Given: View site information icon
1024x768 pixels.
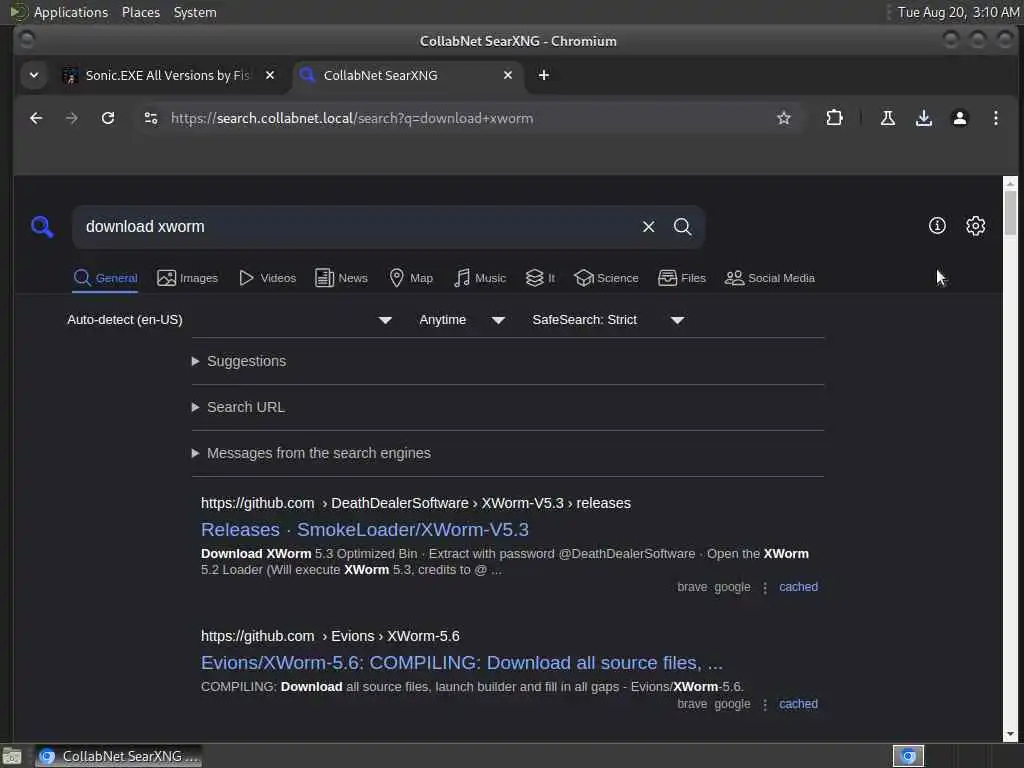Looking at the screenshot, I should pos(151,118).
